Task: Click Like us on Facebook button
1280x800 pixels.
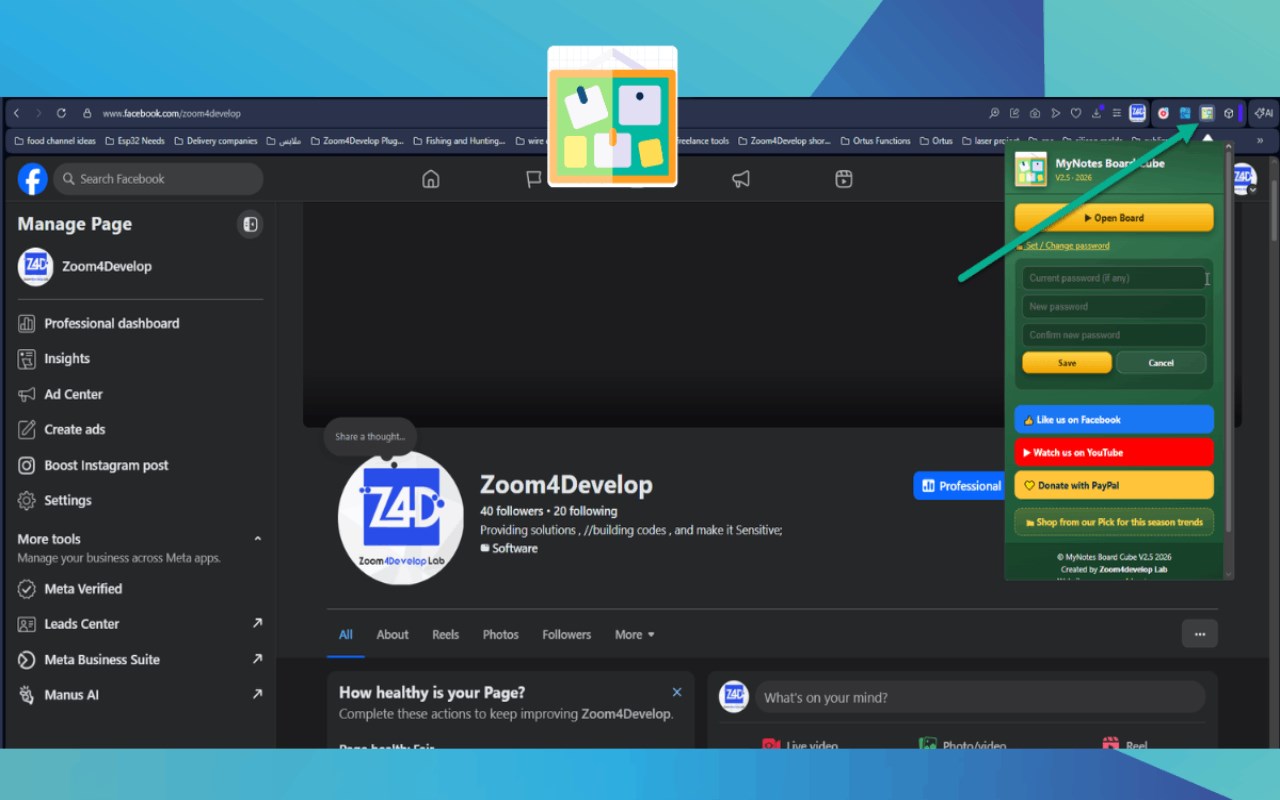Action: (1114, 420)
